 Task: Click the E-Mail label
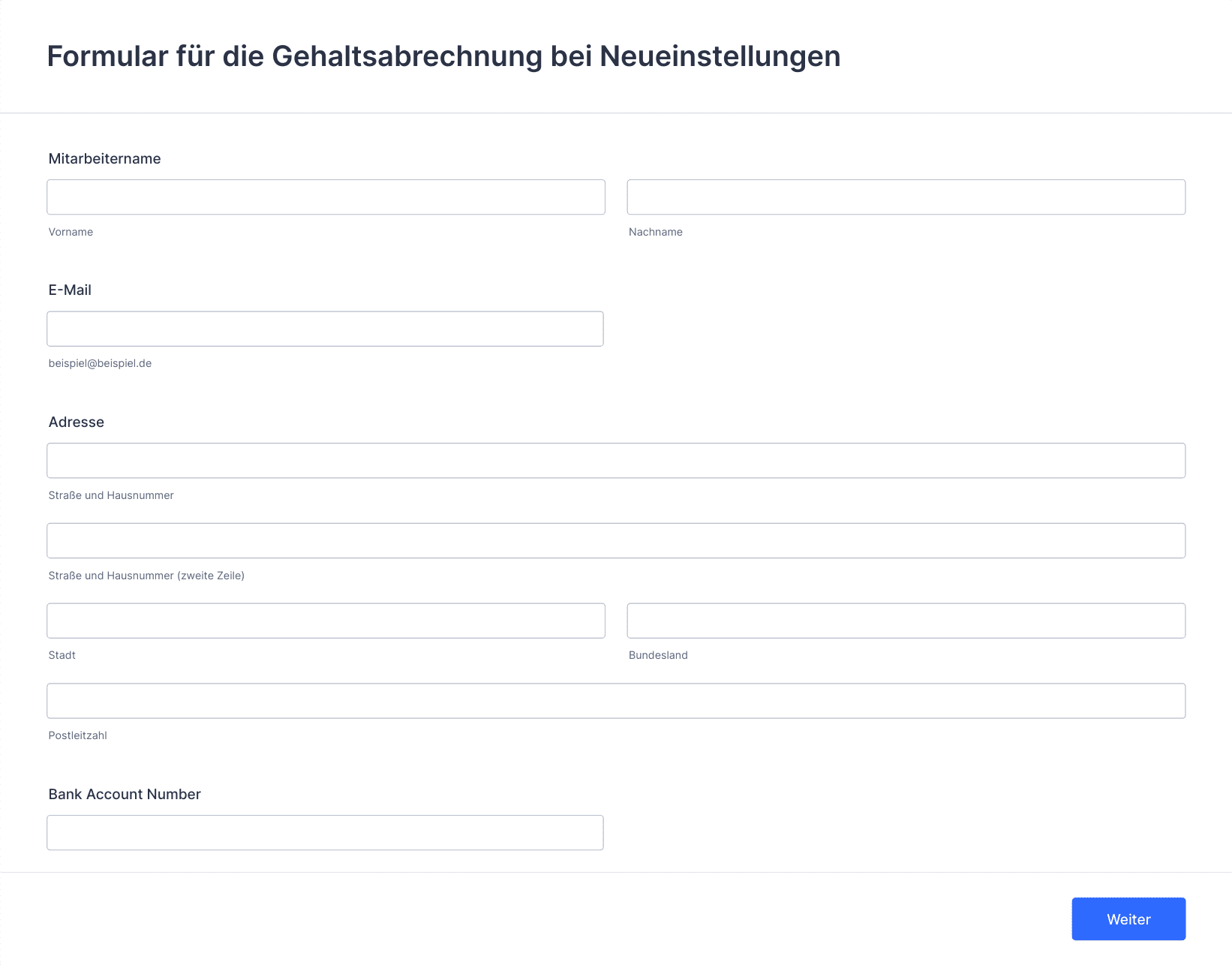click(70, 290)
